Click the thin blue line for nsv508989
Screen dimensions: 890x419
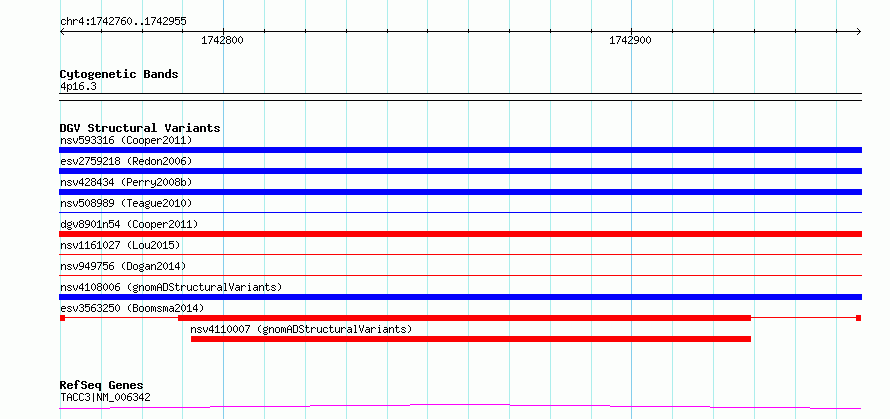click(x=460, y=213)
